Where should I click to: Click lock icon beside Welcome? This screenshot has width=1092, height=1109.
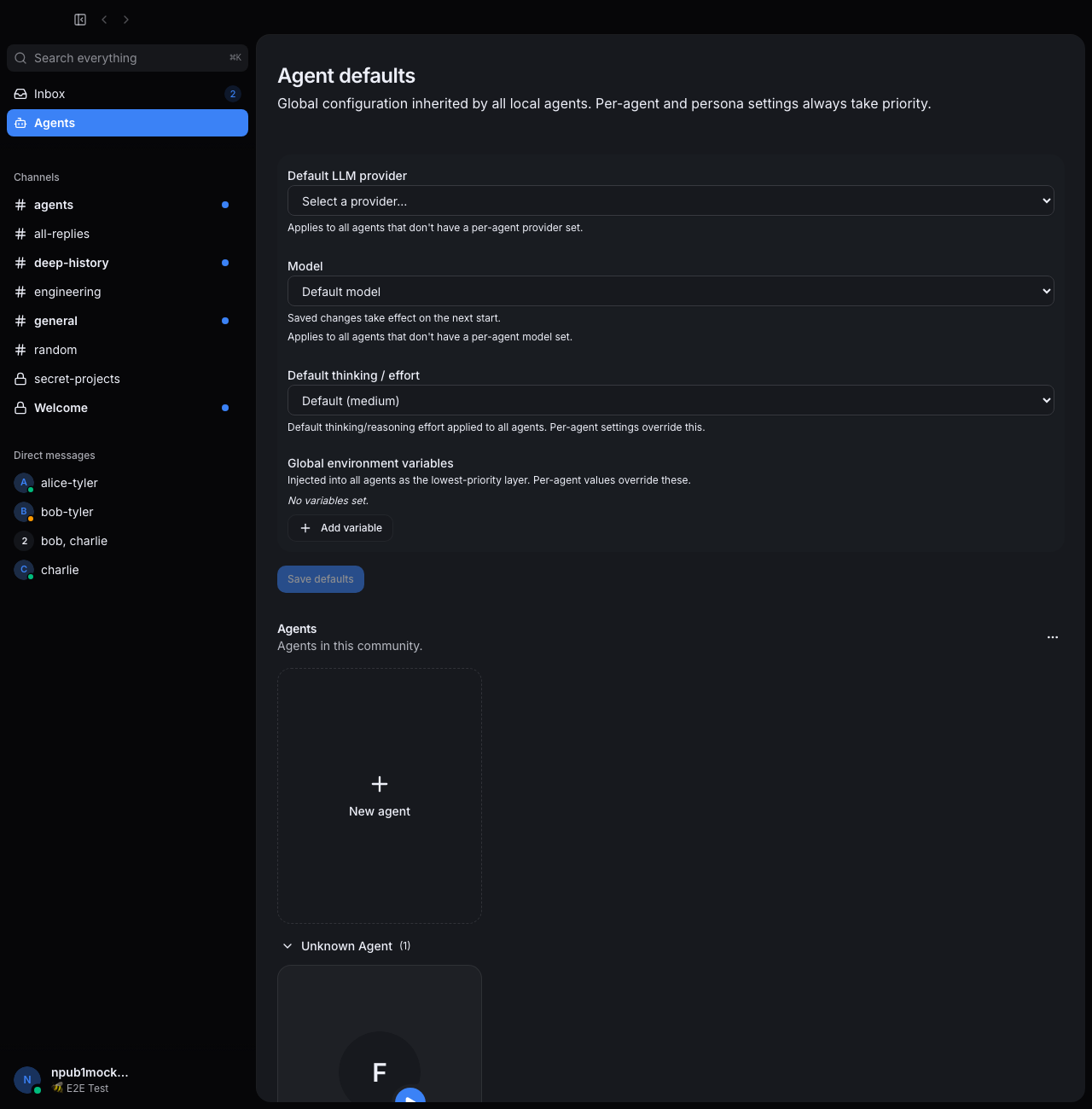coord(20,408)
